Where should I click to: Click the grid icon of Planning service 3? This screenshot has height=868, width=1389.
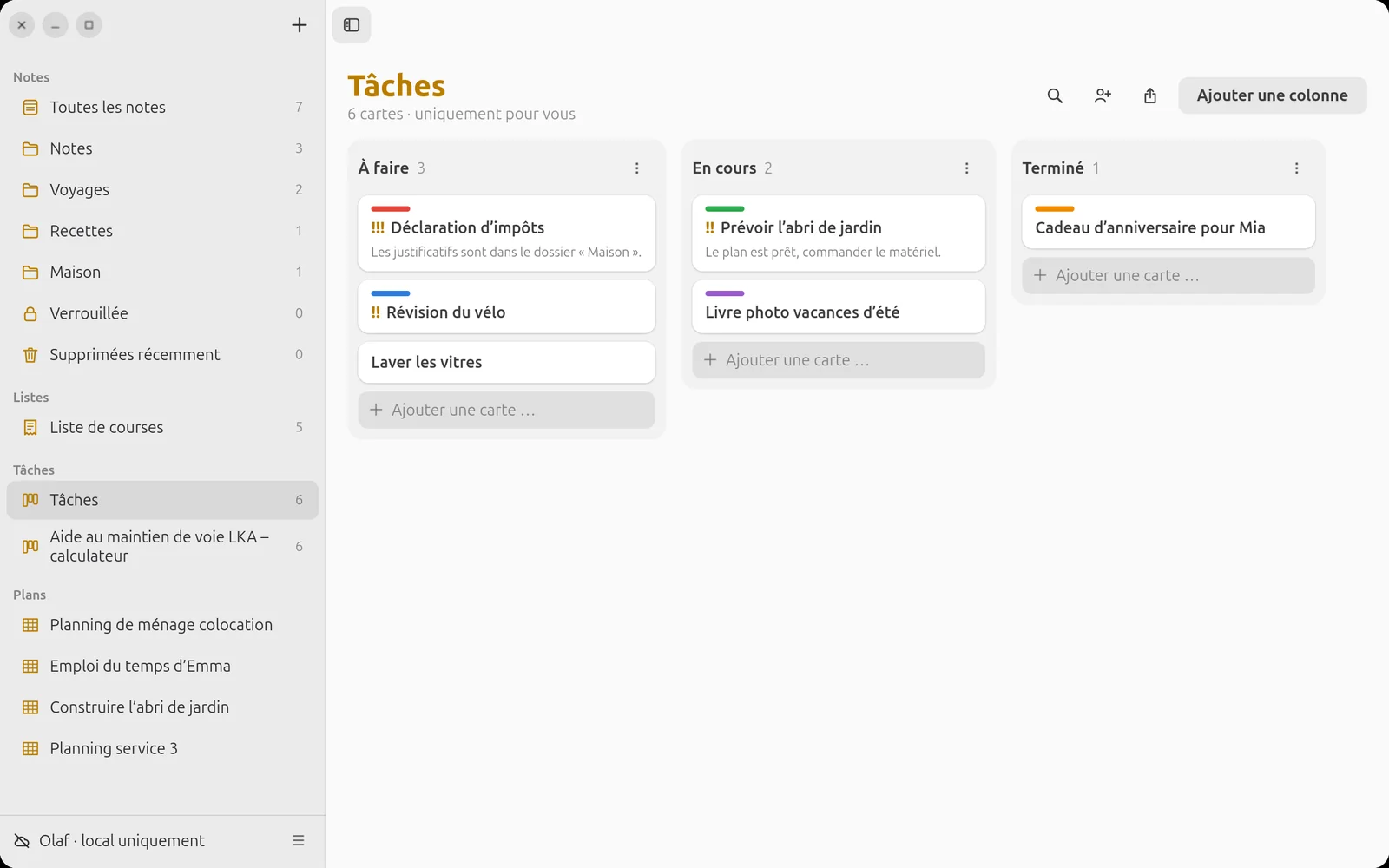coord(30,749)
